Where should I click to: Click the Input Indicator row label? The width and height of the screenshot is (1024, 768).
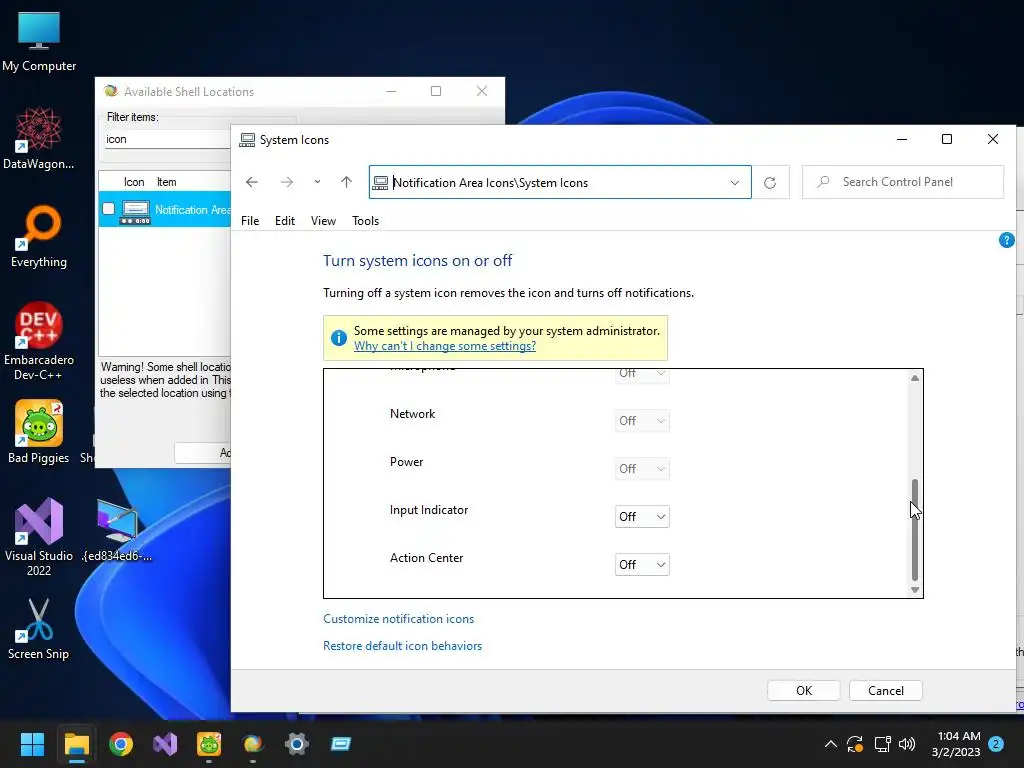(x=428, y=510)
